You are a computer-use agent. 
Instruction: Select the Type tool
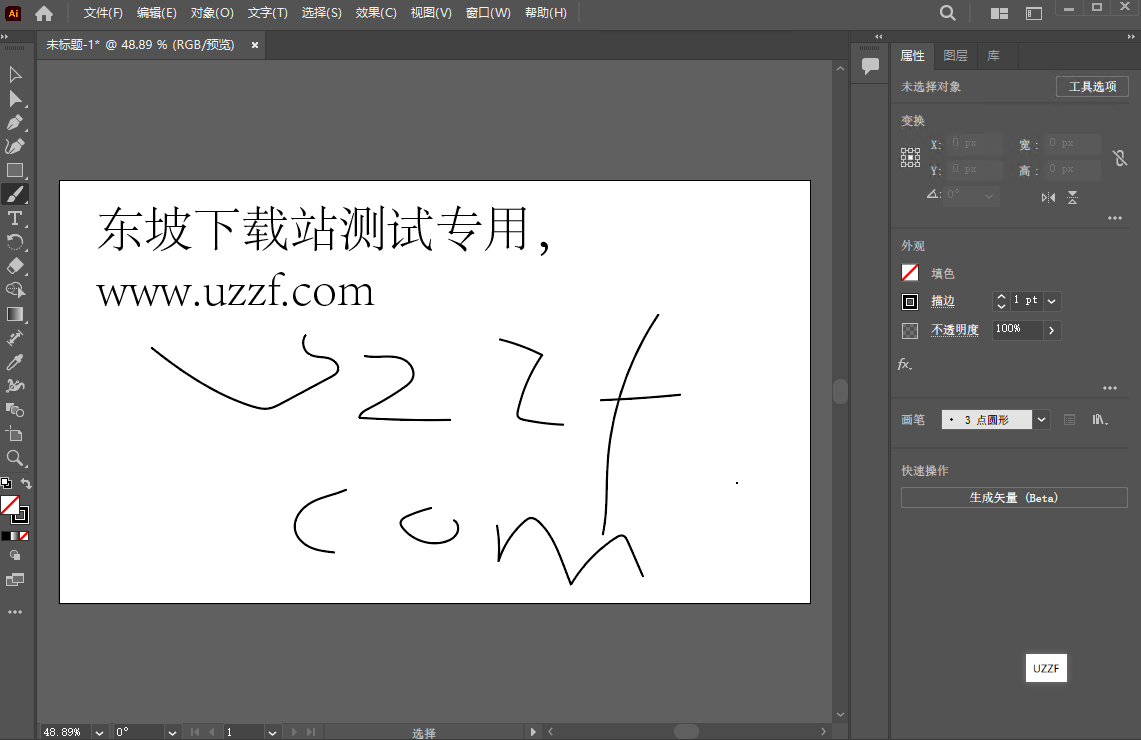click(14, 218)
